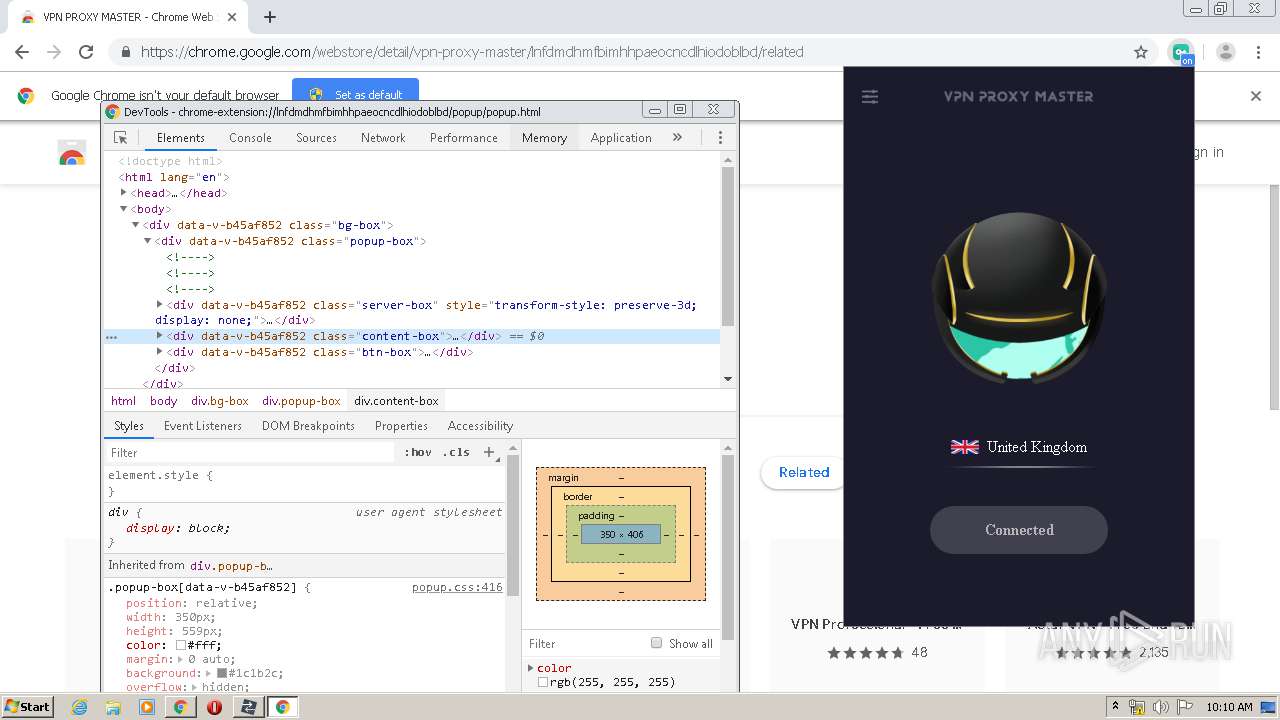Screen dimensions: 1280x720
Task: Focus the Computed Filter input field
Action: tap(585, 643)
